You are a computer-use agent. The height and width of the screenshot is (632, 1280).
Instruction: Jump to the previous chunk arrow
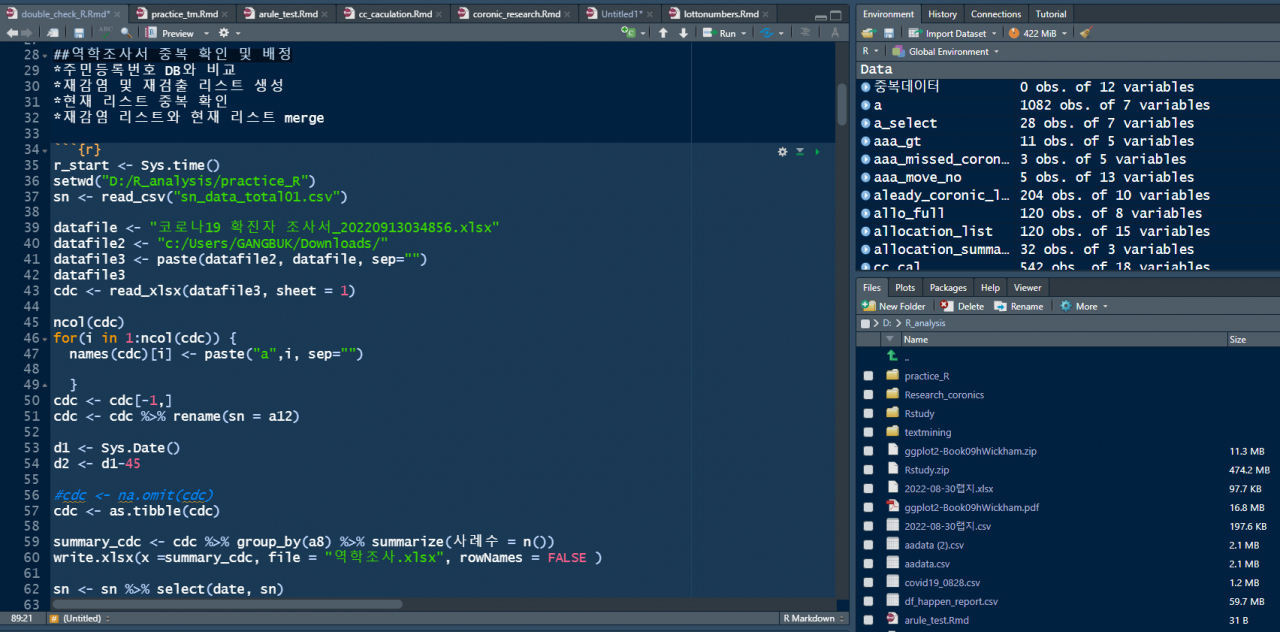pos(662,33)
